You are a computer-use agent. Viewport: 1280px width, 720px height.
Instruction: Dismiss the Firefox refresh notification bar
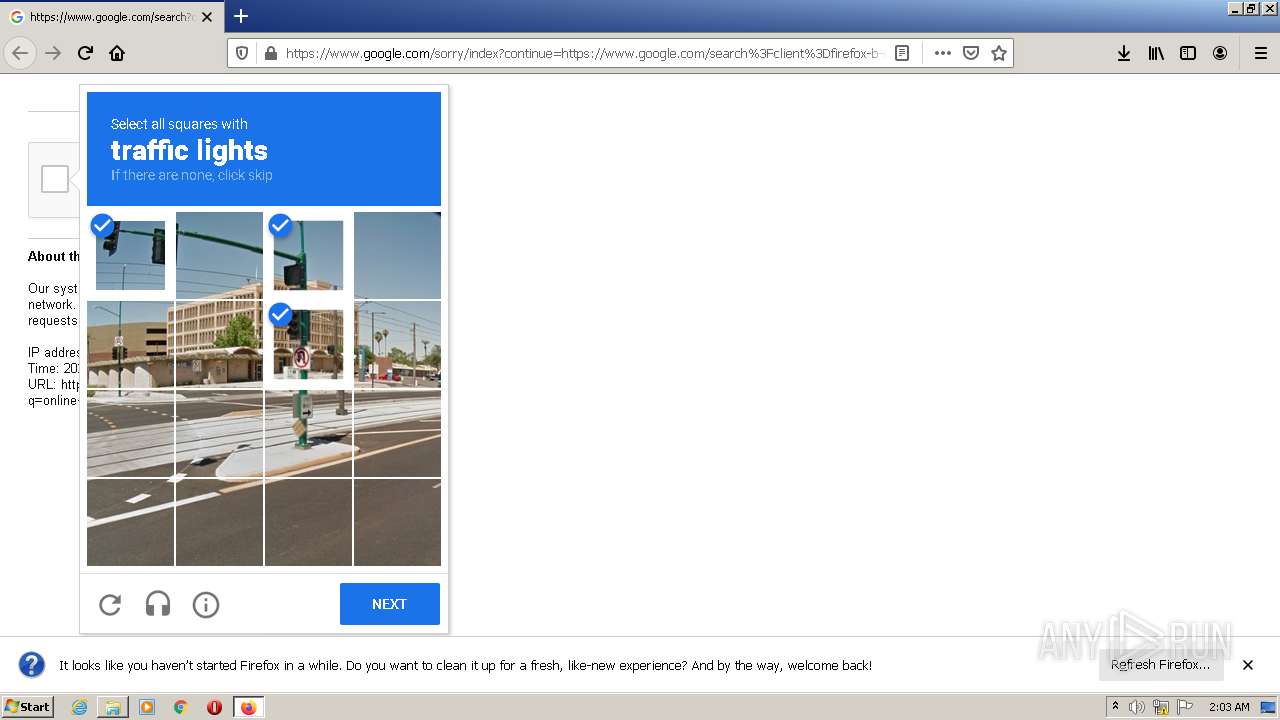(x=1248, y=665)
